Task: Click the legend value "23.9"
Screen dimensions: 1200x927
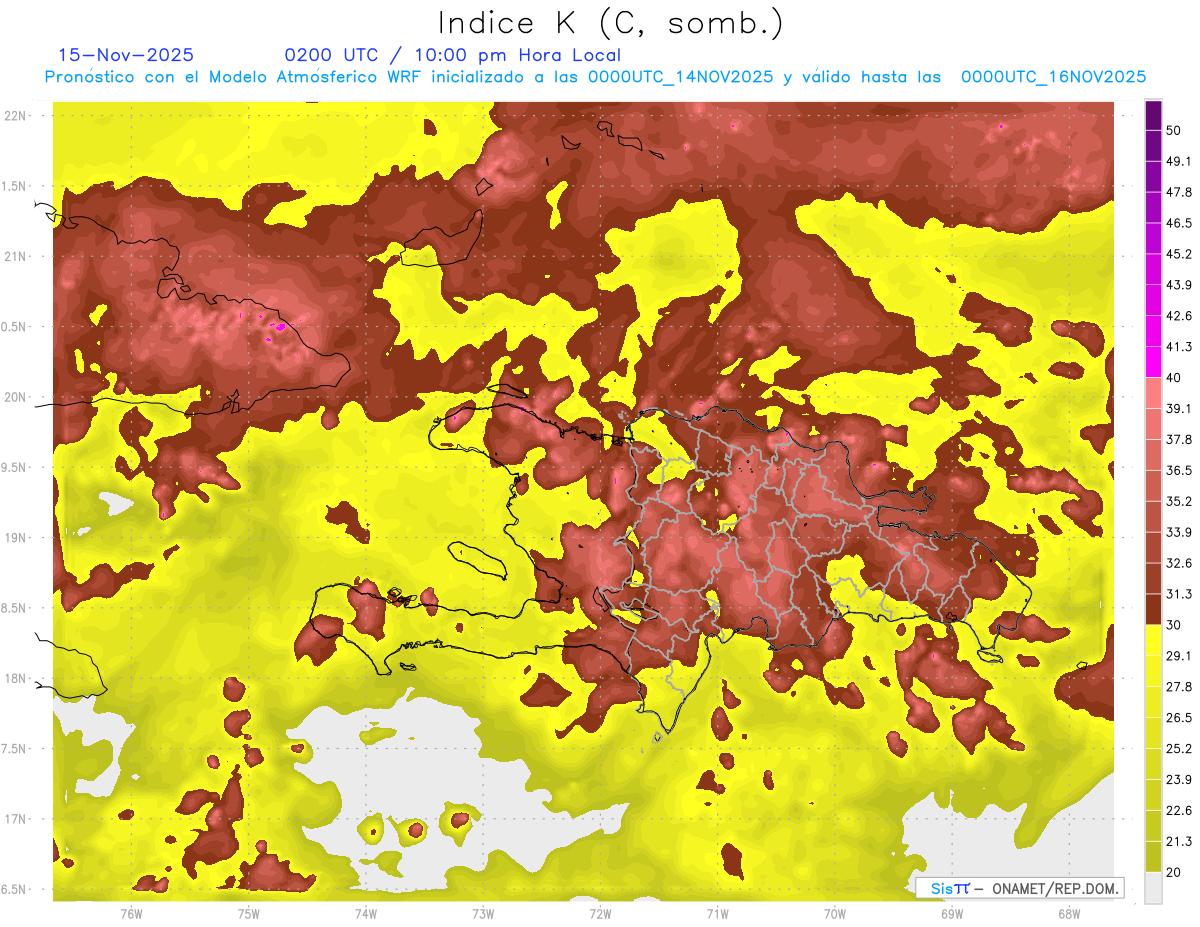Action: click(1179, 780)
